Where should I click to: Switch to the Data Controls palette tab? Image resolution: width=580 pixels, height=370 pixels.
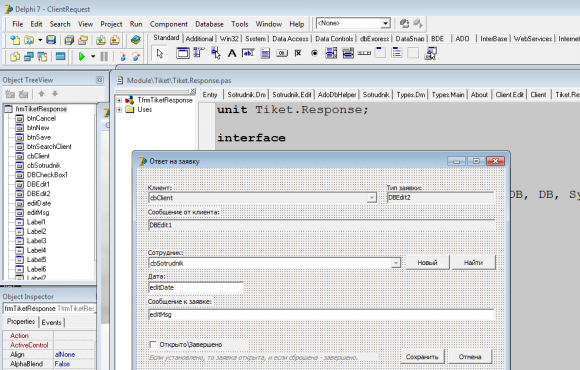334,38
